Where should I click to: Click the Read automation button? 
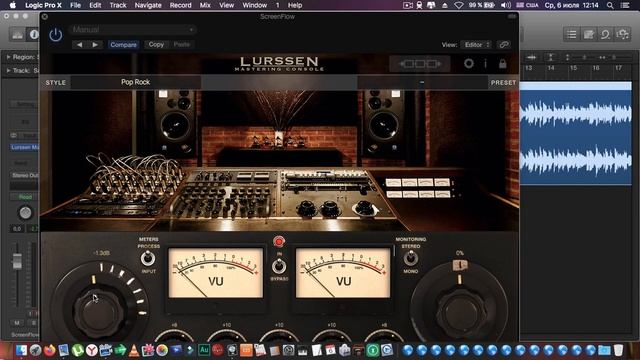[x=25, y=197]
